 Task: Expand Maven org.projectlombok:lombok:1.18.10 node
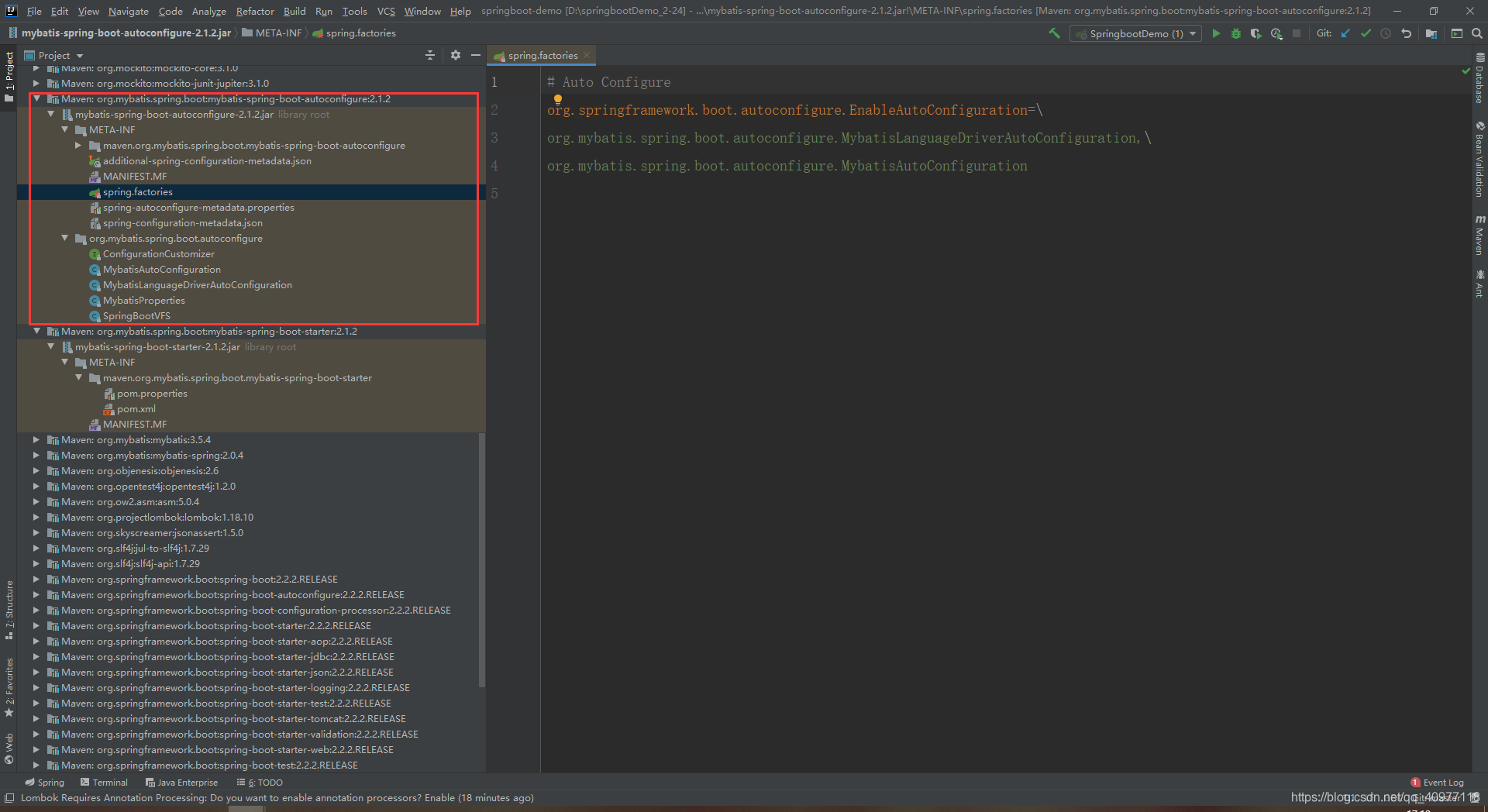(x=36, y=517)
